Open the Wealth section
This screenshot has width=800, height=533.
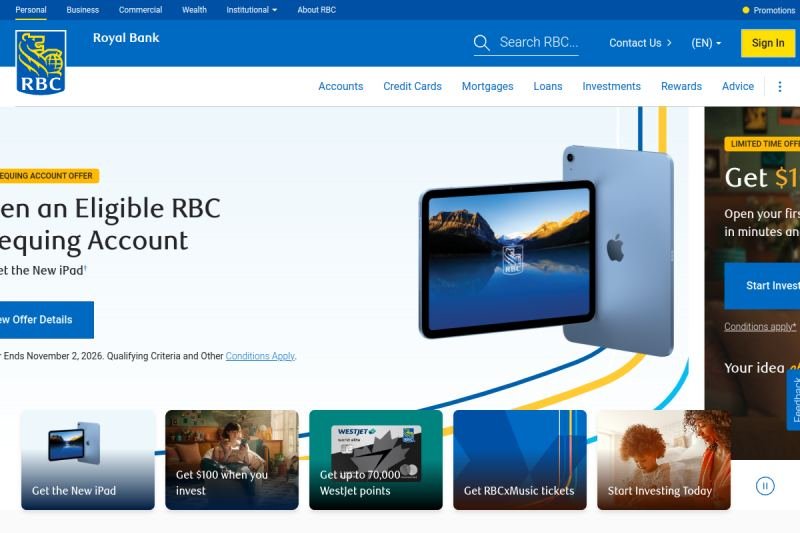pyautogui.click(x=194, y=10)
